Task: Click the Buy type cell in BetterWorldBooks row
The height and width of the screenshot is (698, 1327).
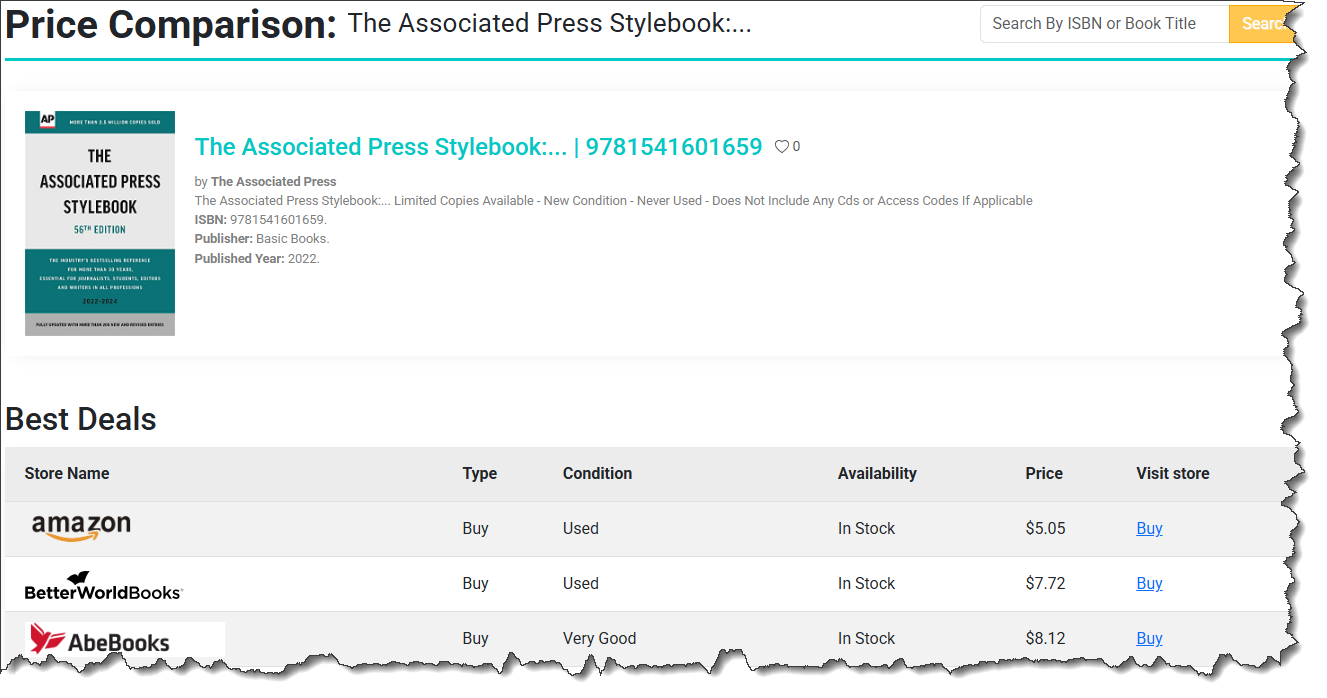Action: click(475, 583)
